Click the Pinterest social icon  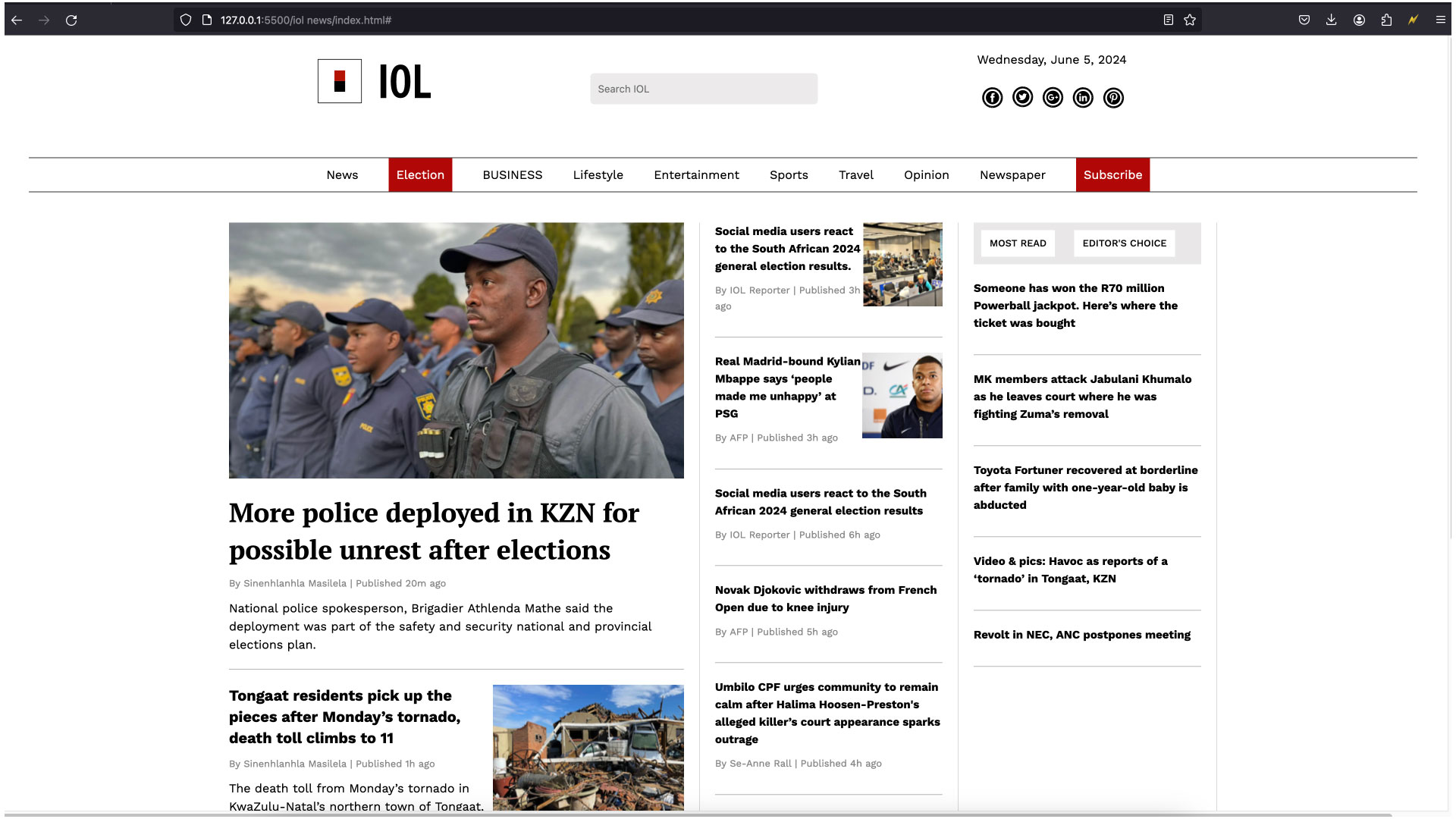(1113, 98)
